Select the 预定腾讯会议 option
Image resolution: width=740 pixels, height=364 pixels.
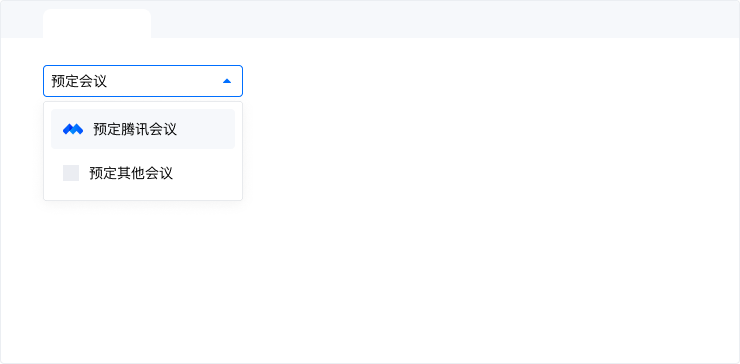(x=143, y=129)
